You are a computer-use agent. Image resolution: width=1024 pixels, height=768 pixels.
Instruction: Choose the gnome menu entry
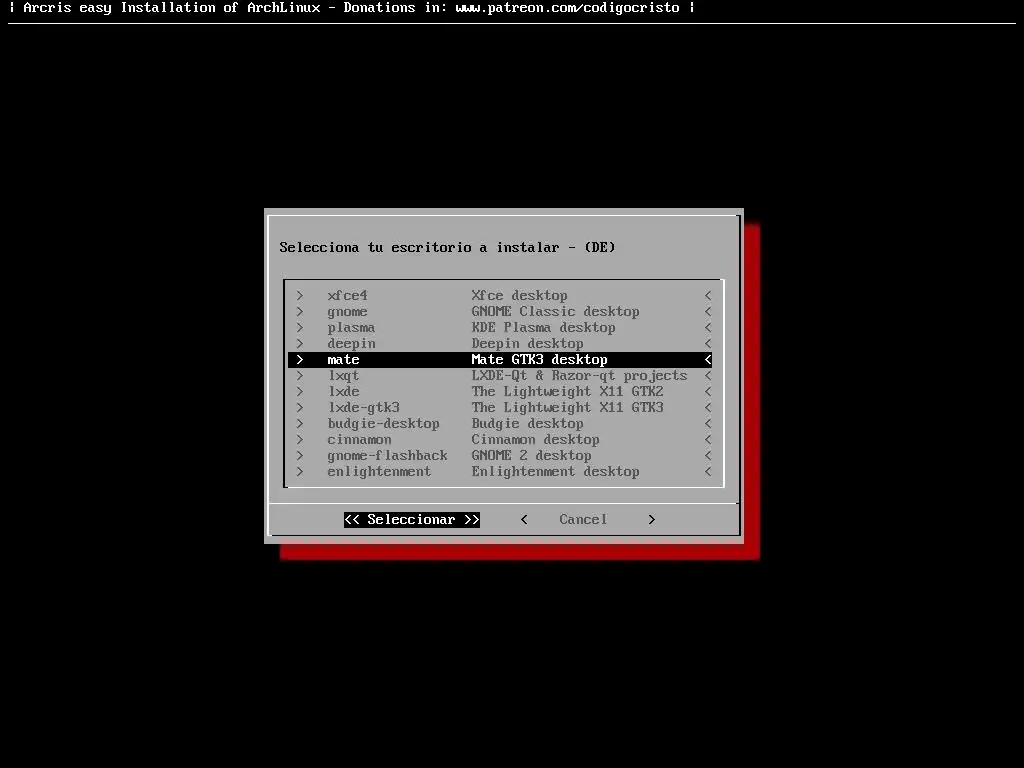point(500,312)
